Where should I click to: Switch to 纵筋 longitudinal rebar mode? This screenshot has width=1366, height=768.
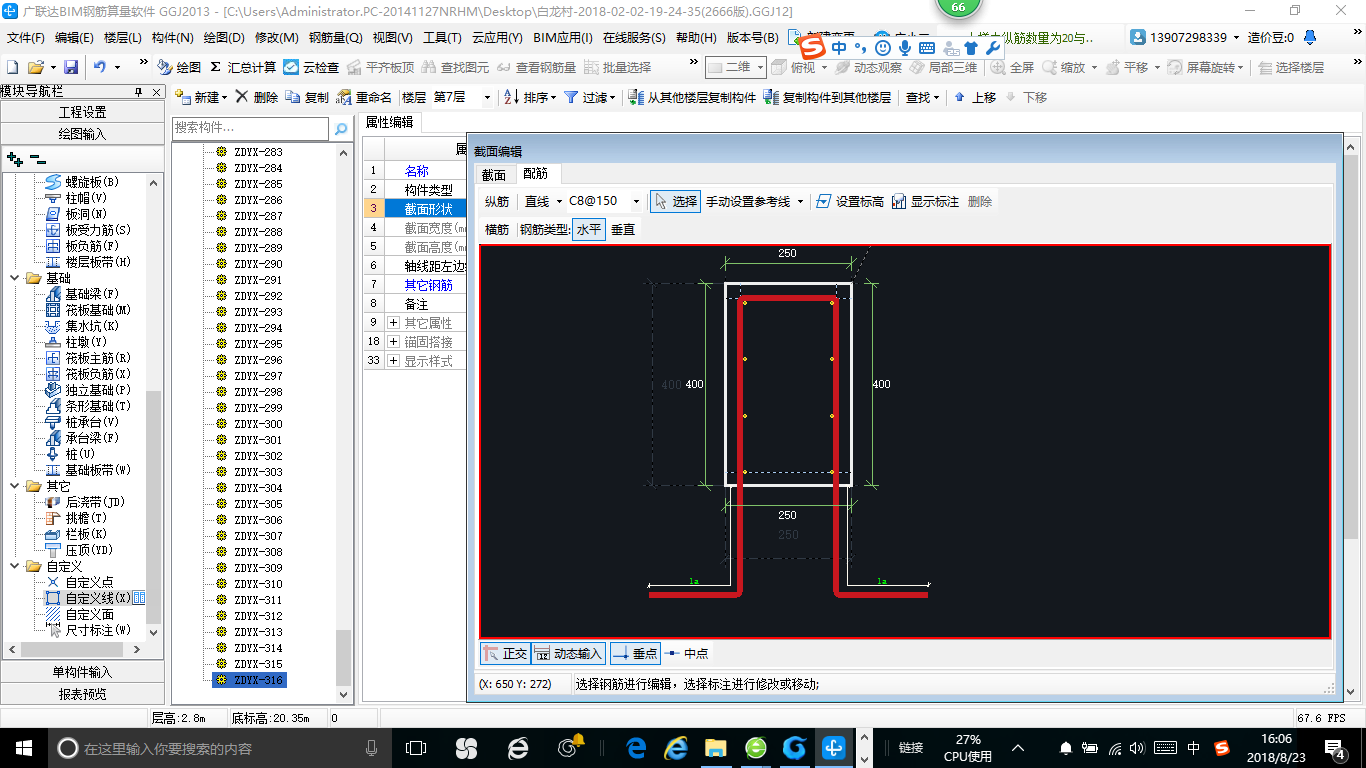click(497, 201)
